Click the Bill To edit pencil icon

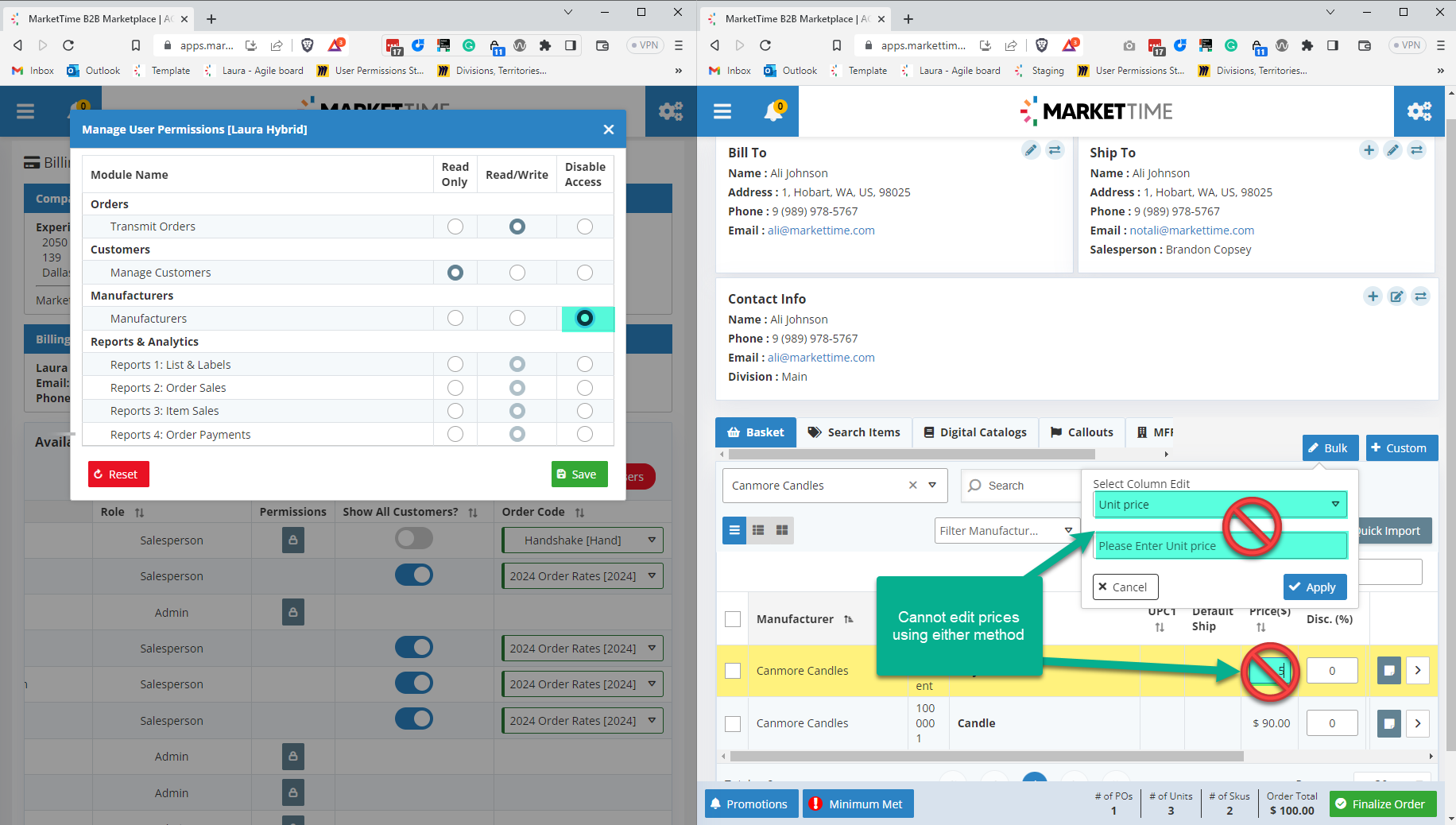pos(1030,150)
